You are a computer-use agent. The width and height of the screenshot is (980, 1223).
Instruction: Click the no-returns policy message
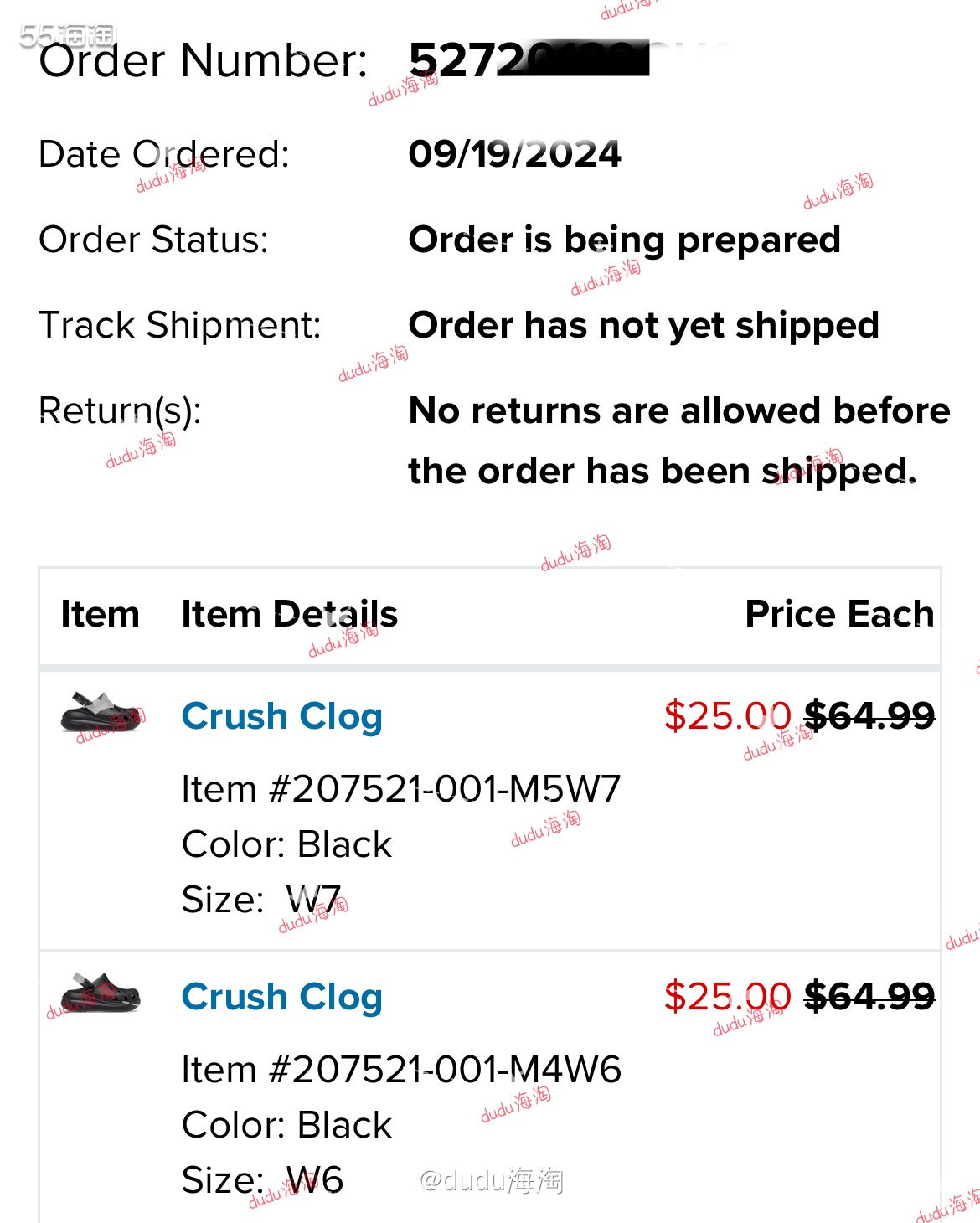pyautogui.click(x=679, y=441)
